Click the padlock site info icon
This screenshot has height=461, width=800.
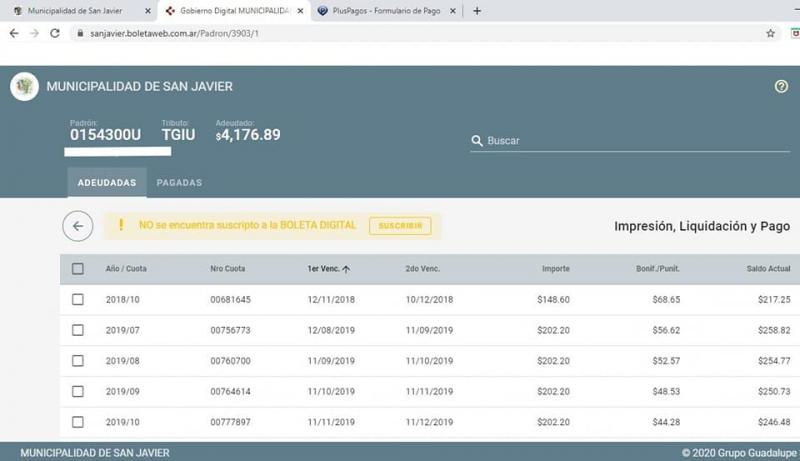[x=80, y=33]
